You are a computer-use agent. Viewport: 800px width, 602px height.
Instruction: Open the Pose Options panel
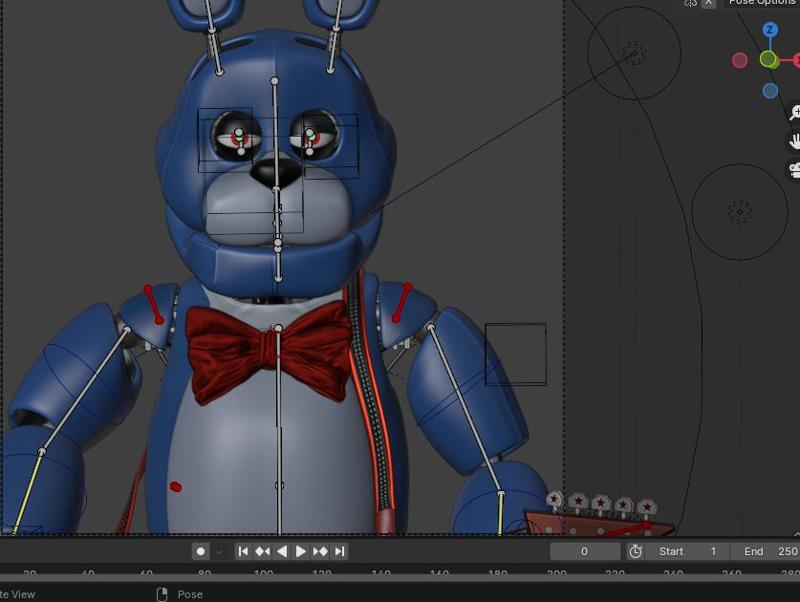tap(767, 4)
